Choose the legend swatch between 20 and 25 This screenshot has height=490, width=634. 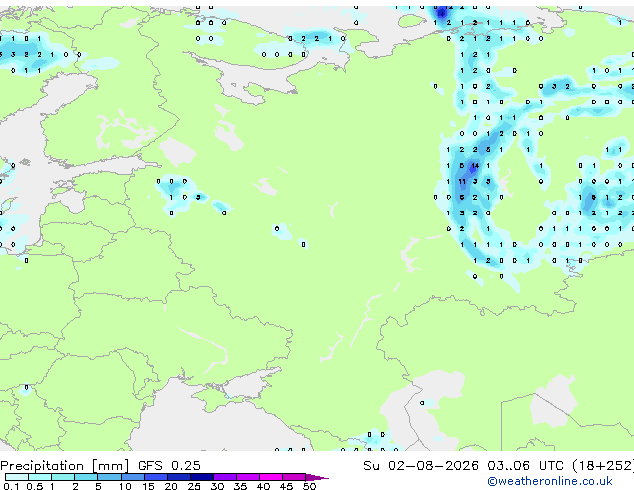179,477
